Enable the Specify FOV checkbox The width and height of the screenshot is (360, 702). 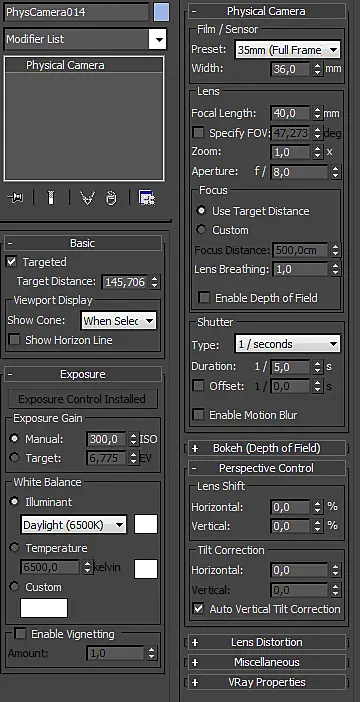198,133
